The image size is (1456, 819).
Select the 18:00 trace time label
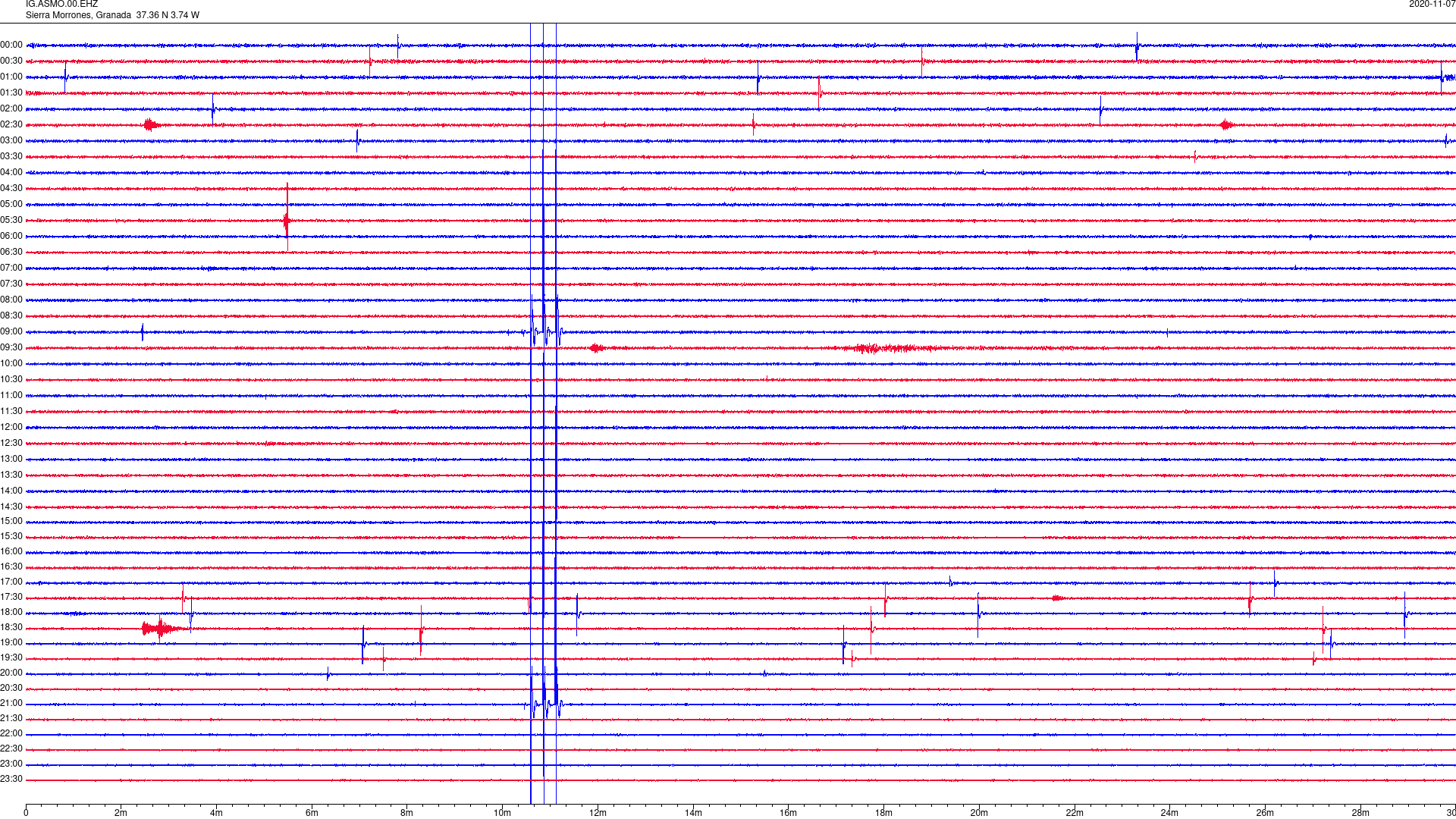(x=11, y=613)
